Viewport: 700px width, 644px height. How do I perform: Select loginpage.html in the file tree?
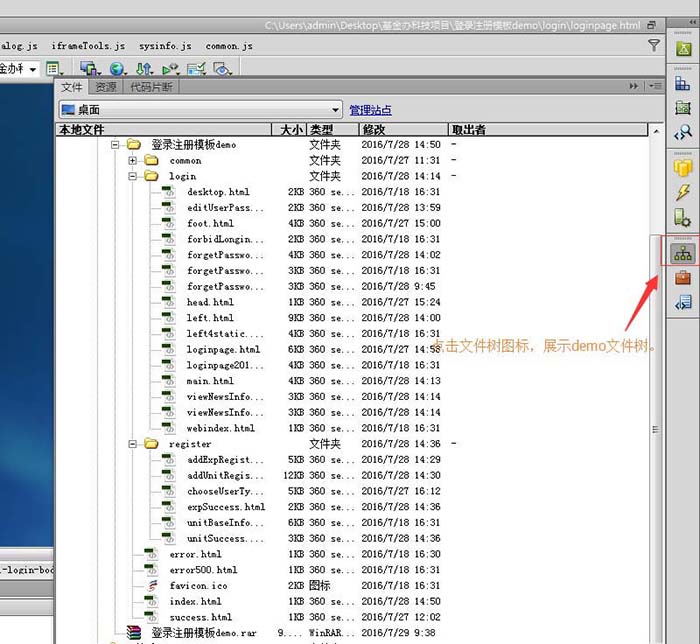coord(223,349)
